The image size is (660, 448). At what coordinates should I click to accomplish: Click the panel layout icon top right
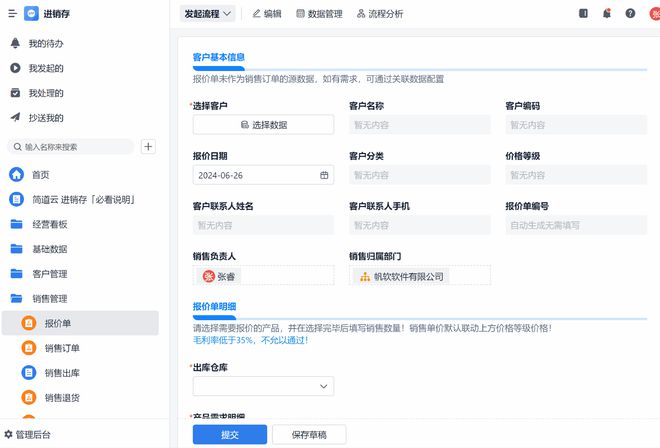583,13
